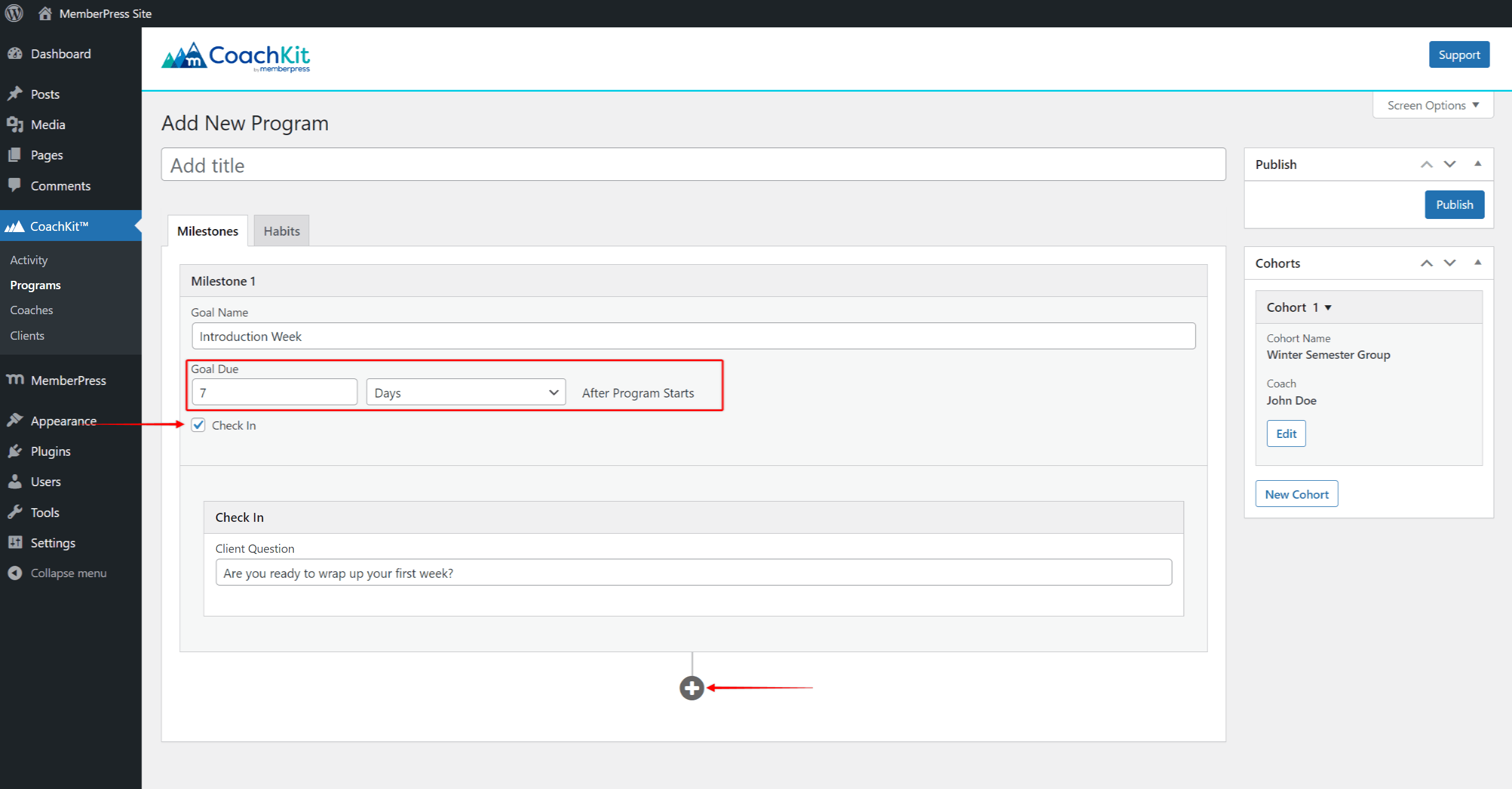The width and height of the screenshot is (1512, 789).
Task: Click the Activity menu icon
Action: click(29, 259)
